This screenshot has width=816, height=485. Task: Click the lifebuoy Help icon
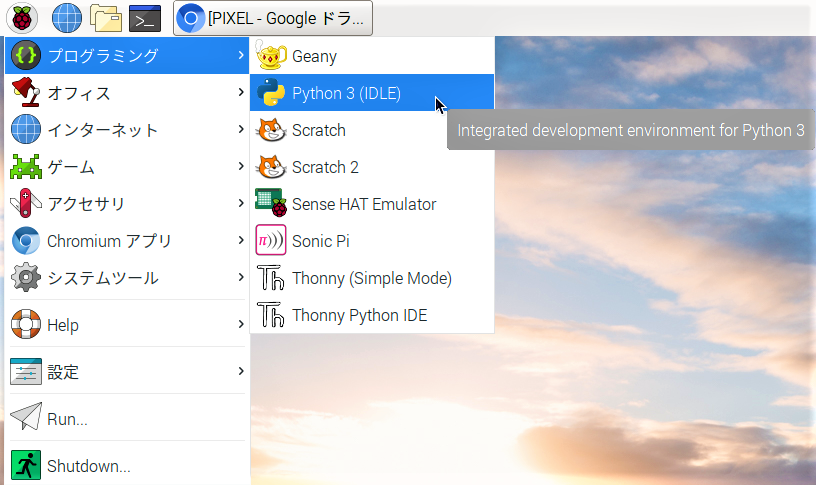click(x=26, y=324)
